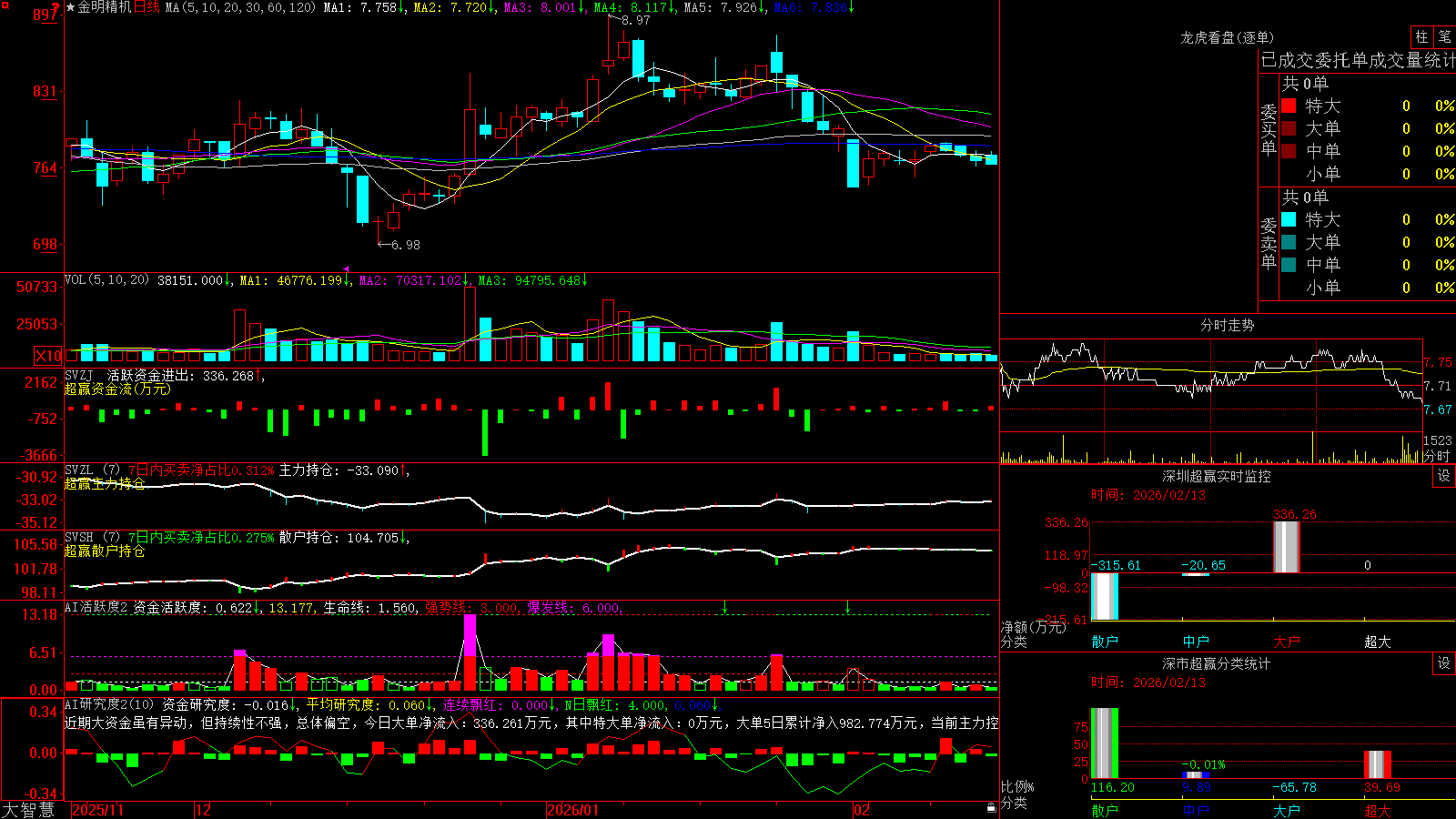Open the 日线 period selector

(x=147, y=7)
